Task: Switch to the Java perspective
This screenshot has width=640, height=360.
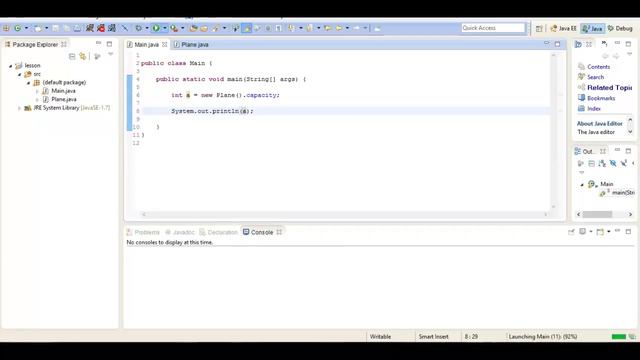Action: pos(593,28)
